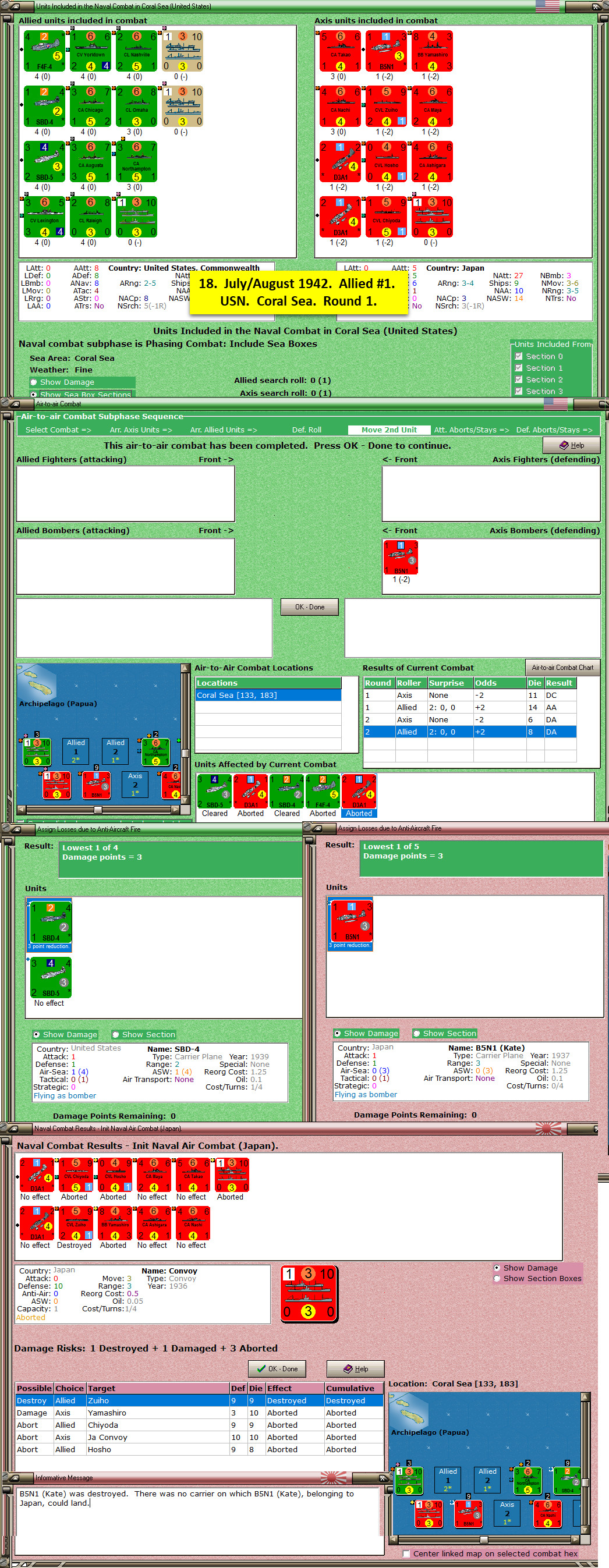The width and height of the screenshot is (609, 1568).
Task: Enable Center linked map on selected combat hex
Action: coord(406,1553)
